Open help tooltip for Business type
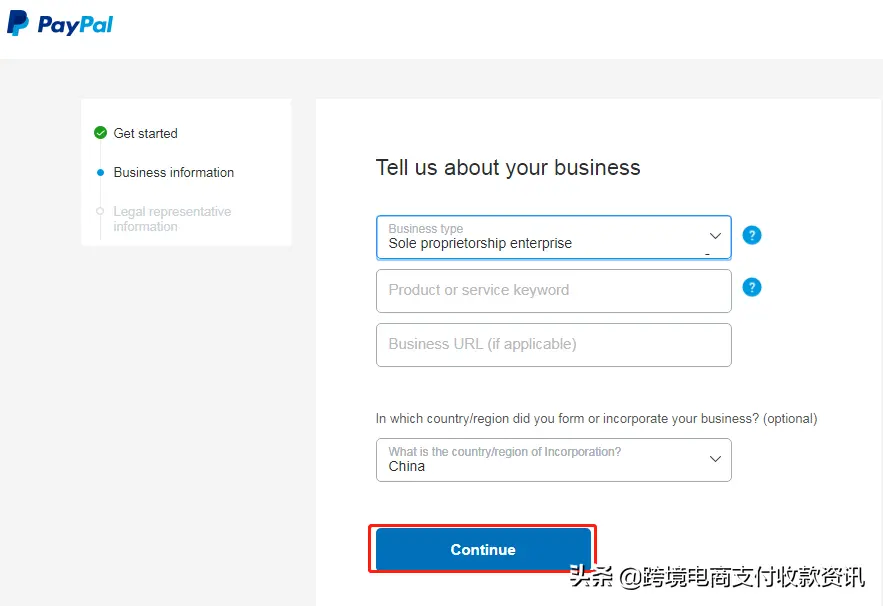The height and width of the screenshot is (606, 883). coord(752,236)
